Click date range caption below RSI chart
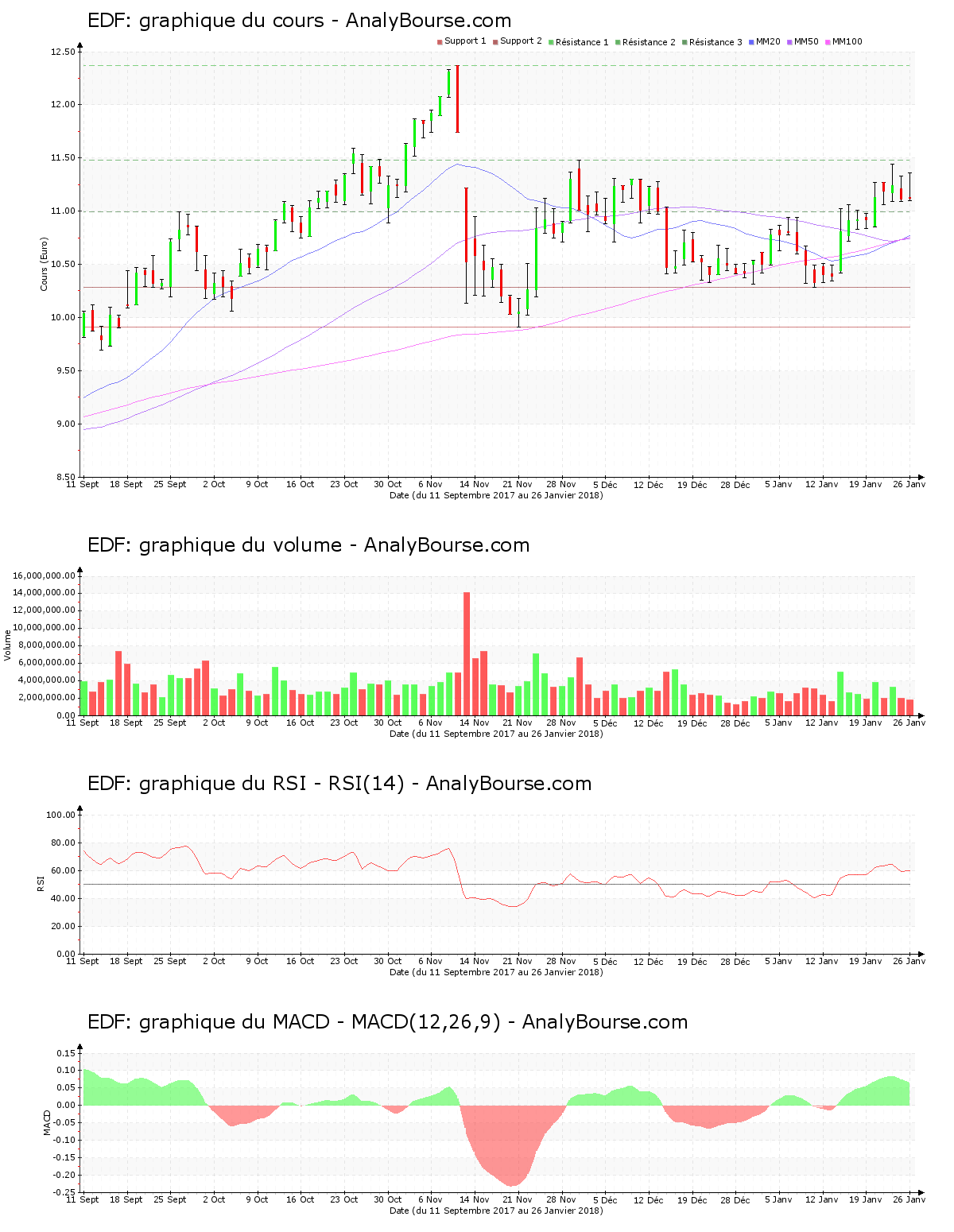Screen dimensions: 954x1232 (x=496, y=972)
